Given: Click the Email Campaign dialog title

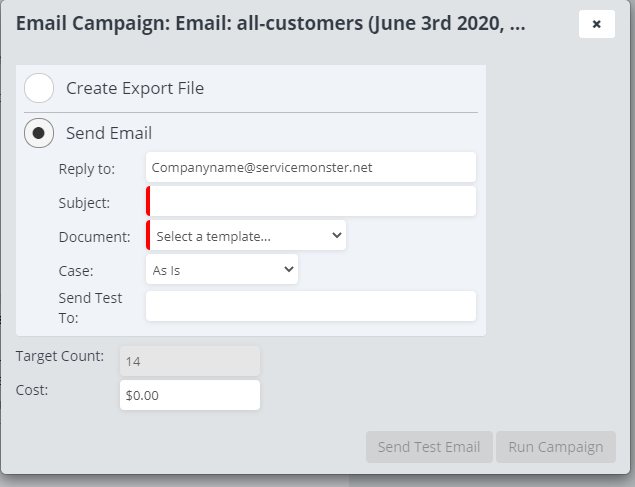Looking at the screenshot, I should coord(269,24).
